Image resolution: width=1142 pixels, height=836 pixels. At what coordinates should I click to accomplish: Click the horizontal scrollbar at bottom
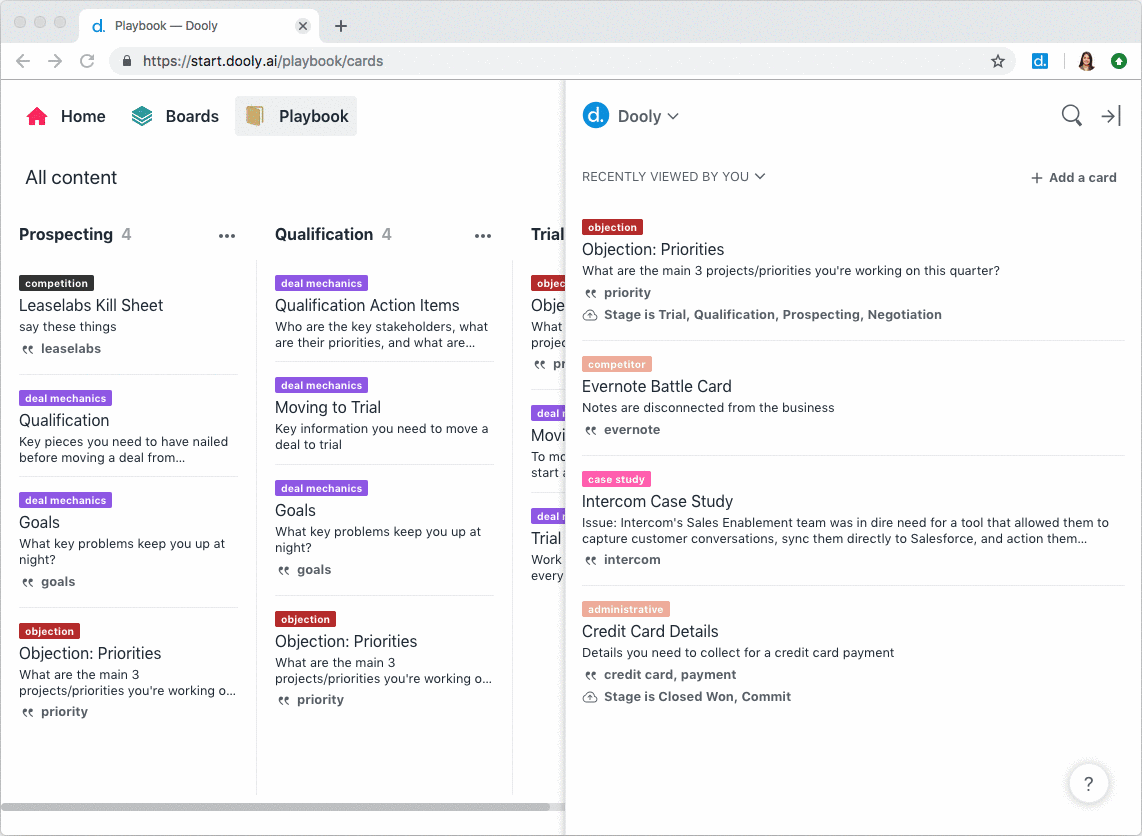275,806
